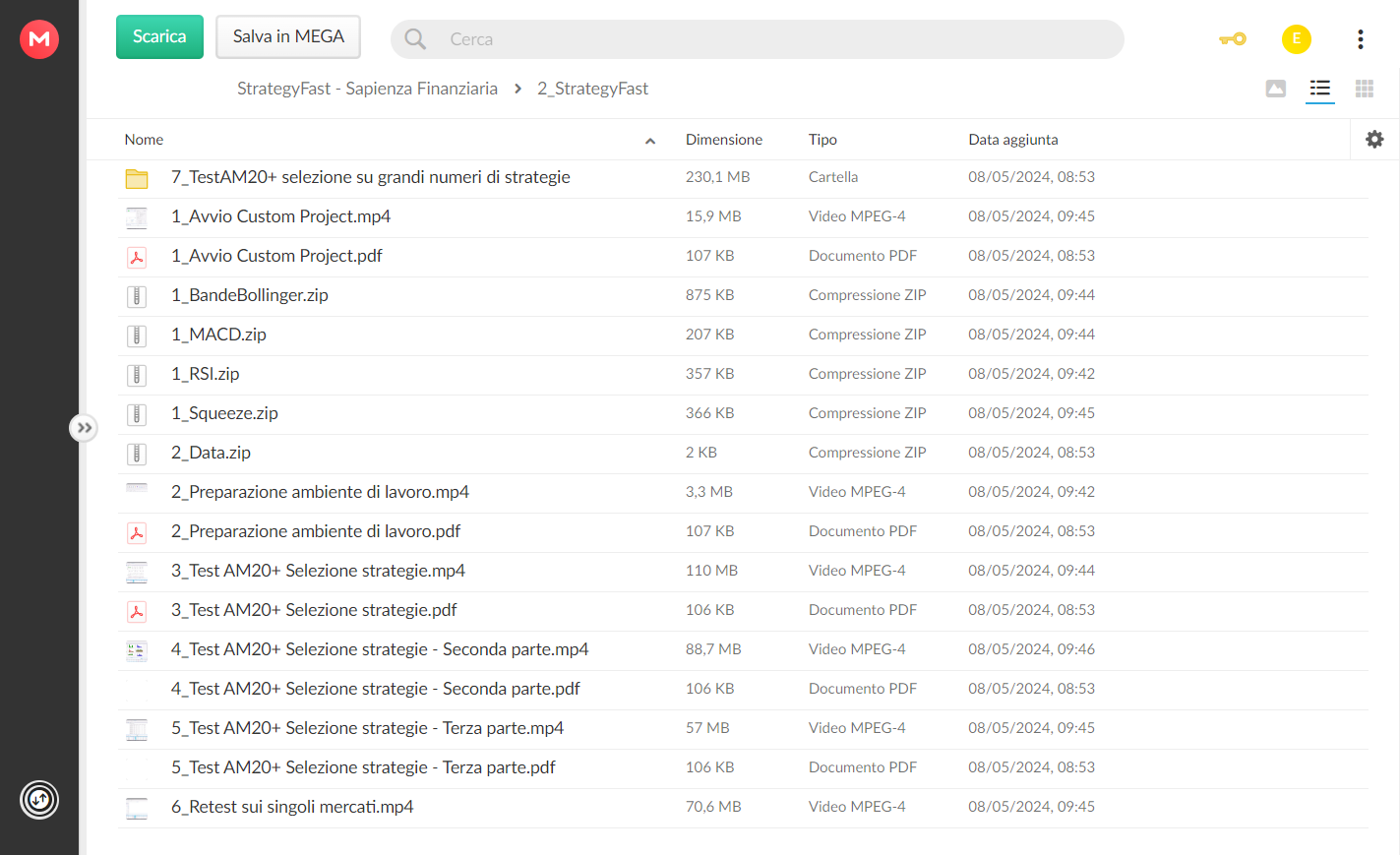
Task: Sort files by Data aggiunta column
Action: (1013, 140)
